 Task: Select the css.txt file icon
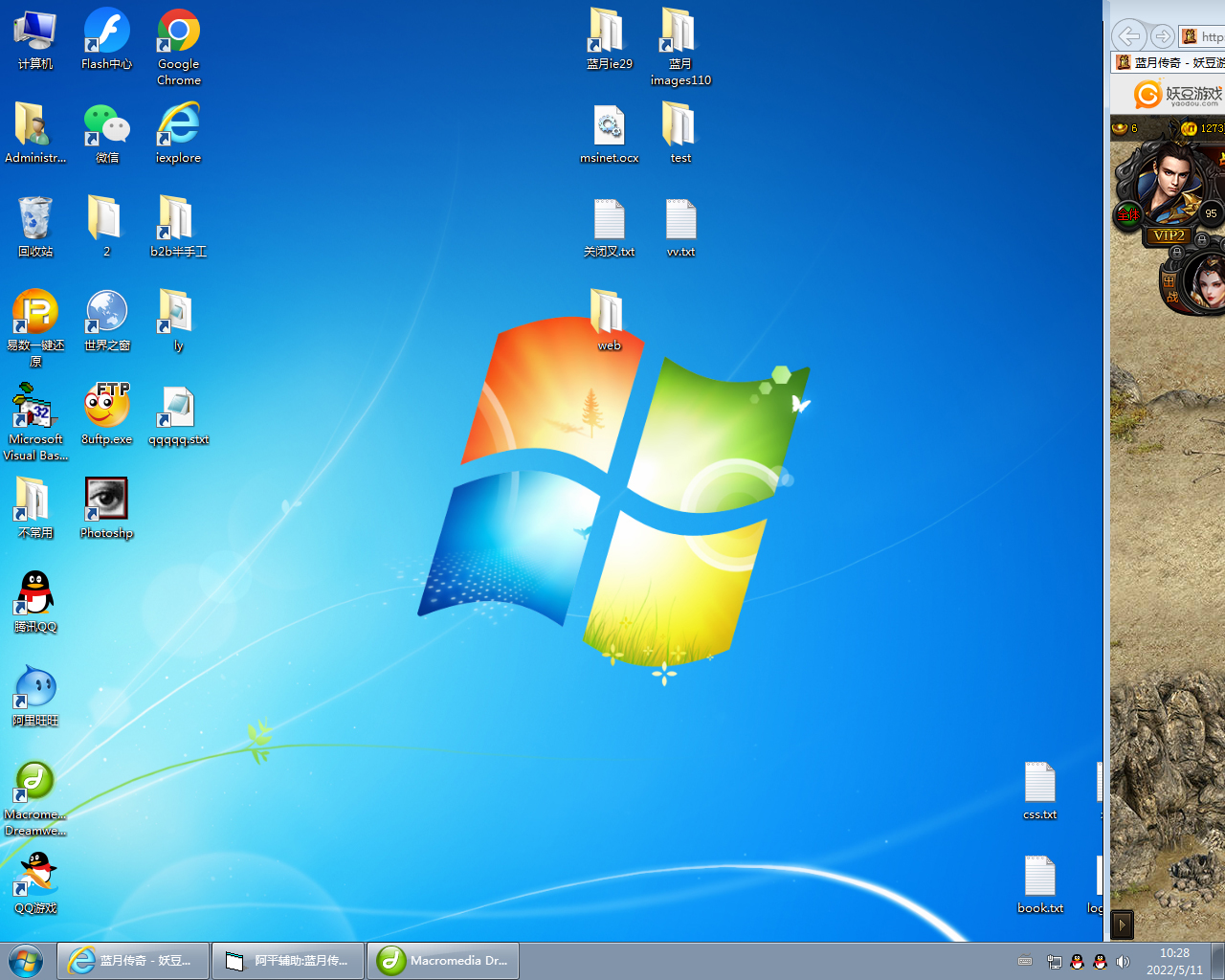[x=1040, y=790]
